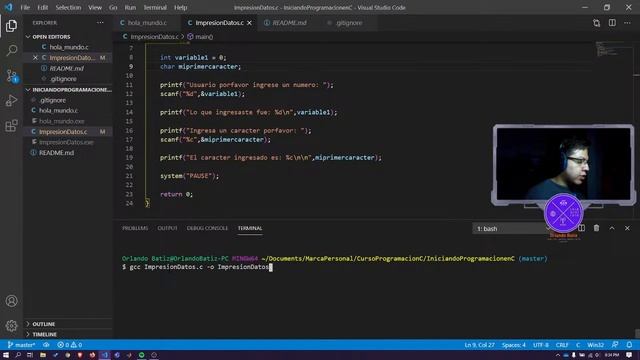The height and width of the screenshot is (360, 640).
Task: Click the errors and warnings status indicator
Action: pos(70,345)
